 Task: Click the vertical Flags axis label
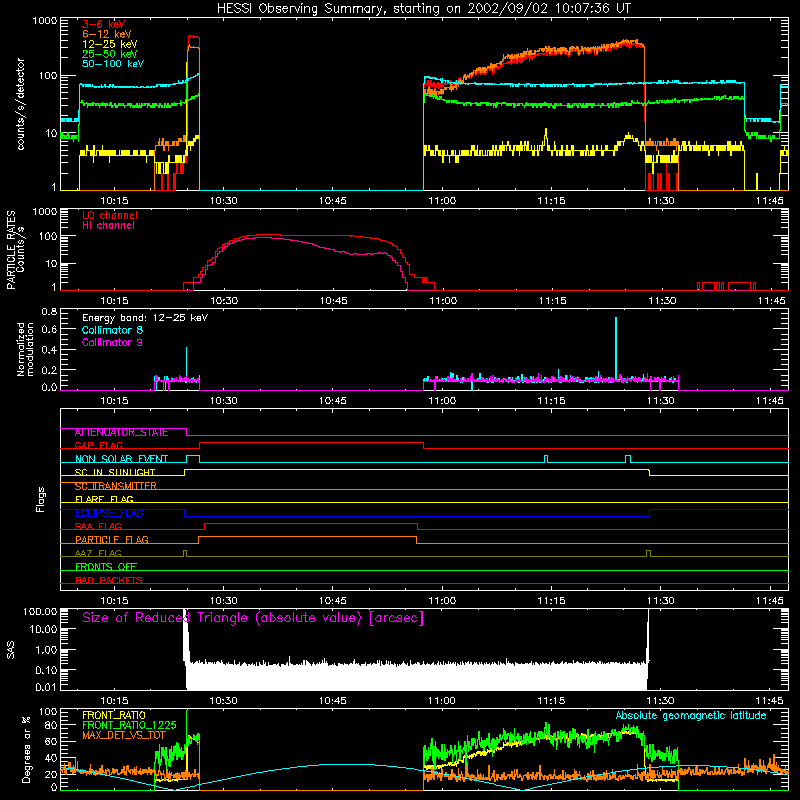point(41,499)
